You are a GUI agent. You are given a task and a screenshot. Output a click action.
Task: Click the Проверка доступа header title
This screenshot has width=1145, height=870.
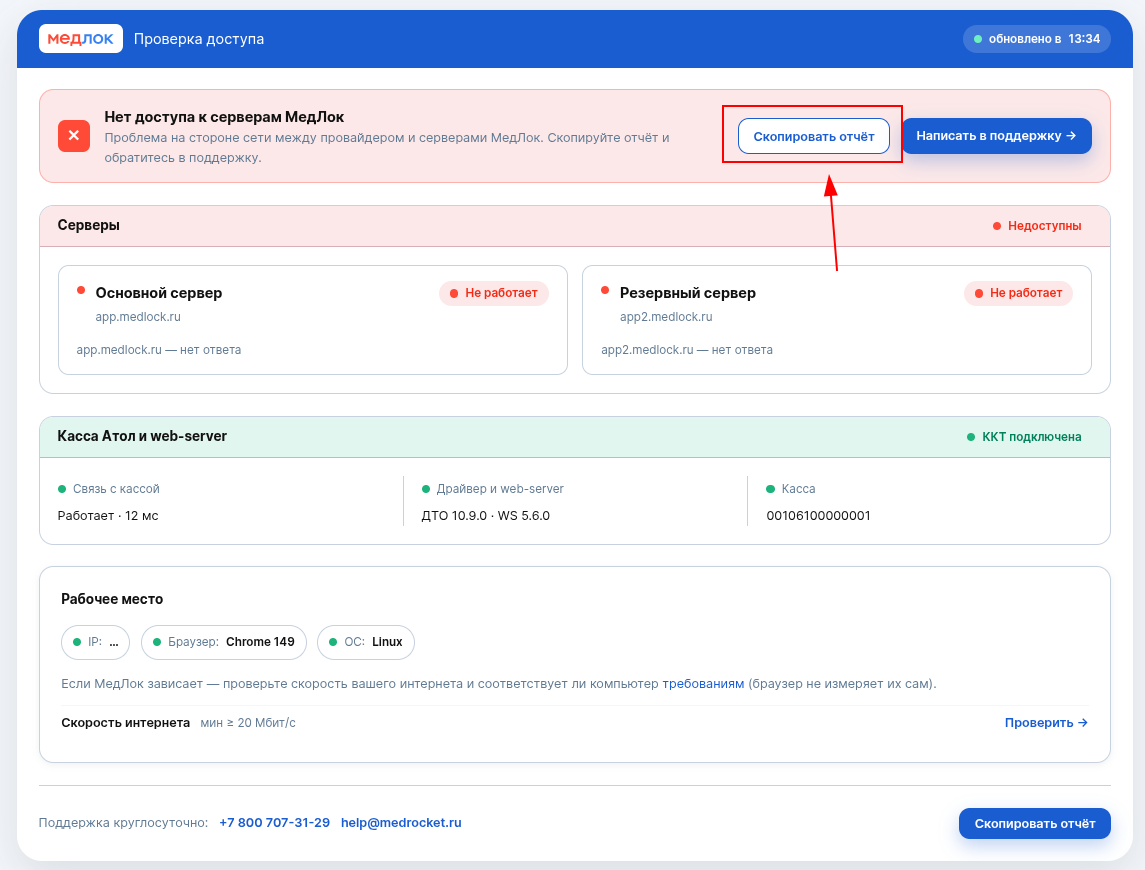click(x=199, y=39)
